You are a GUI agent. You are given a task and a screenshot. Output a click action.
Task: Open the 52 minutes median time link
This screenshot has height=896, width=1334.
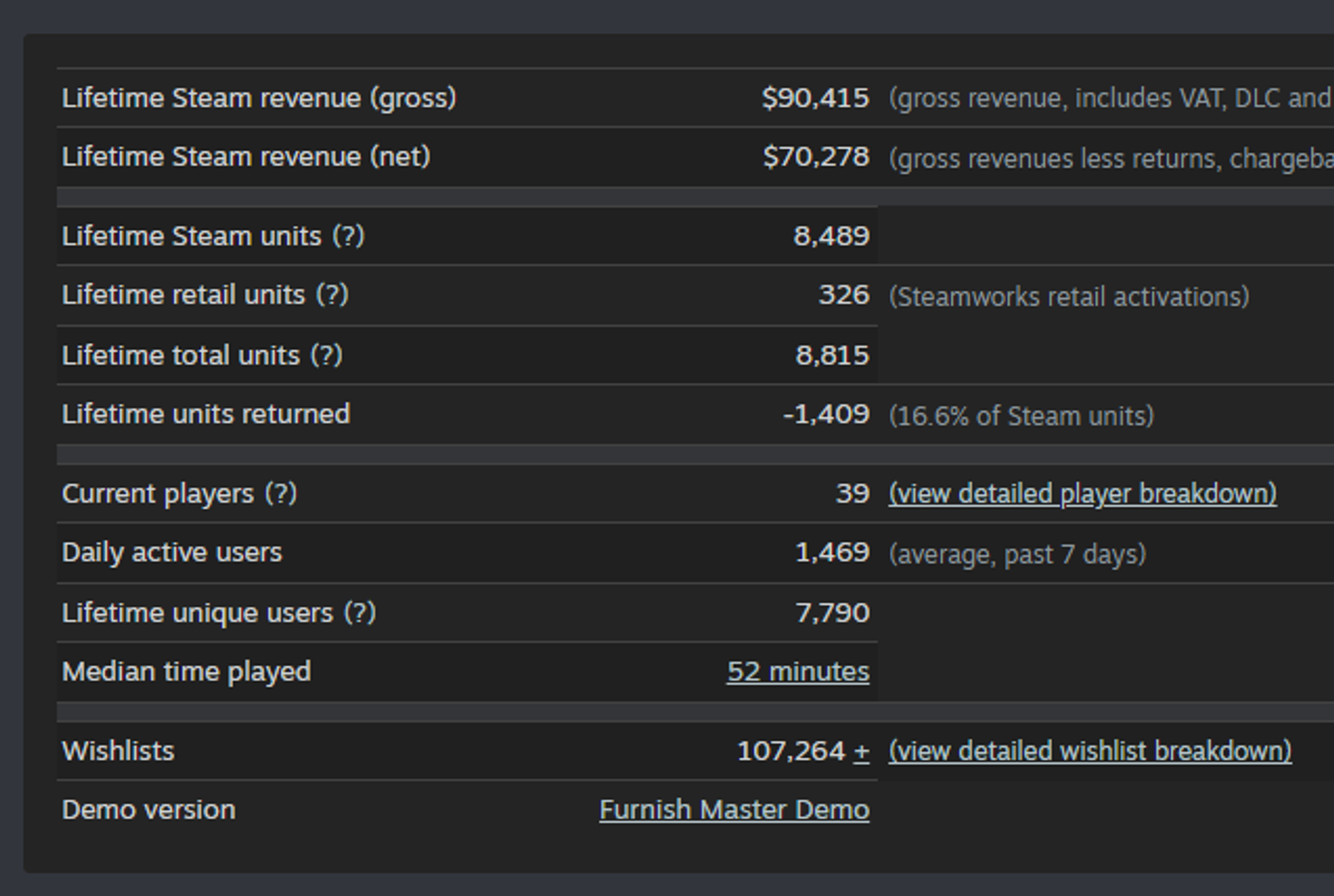798,671
